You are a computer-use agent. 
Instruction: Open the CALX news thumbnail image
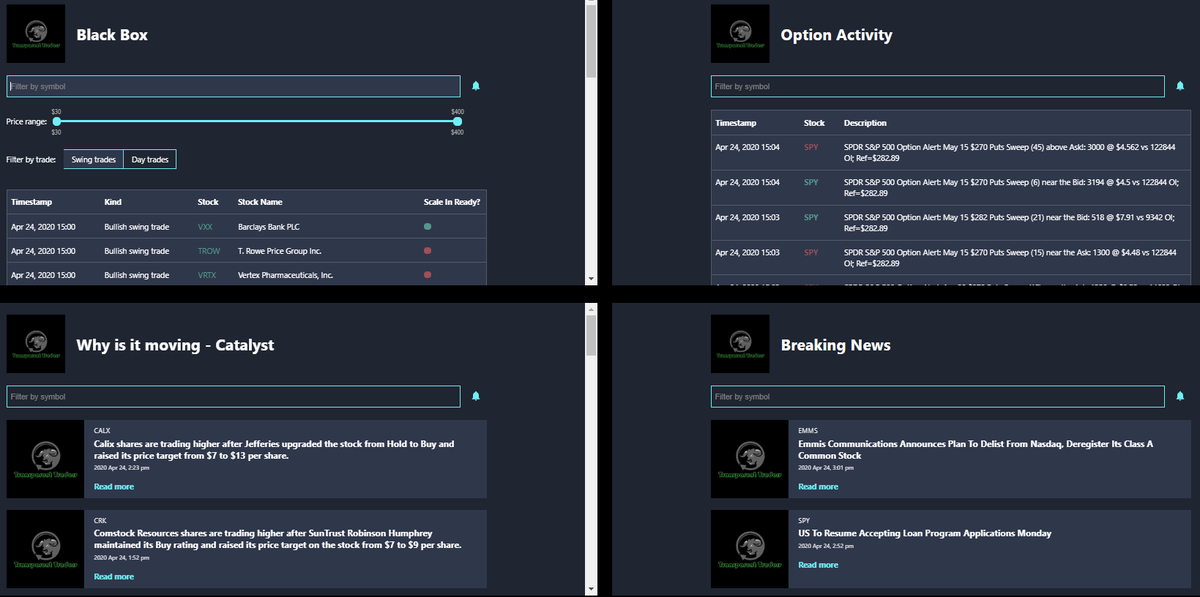pos(46,459)
